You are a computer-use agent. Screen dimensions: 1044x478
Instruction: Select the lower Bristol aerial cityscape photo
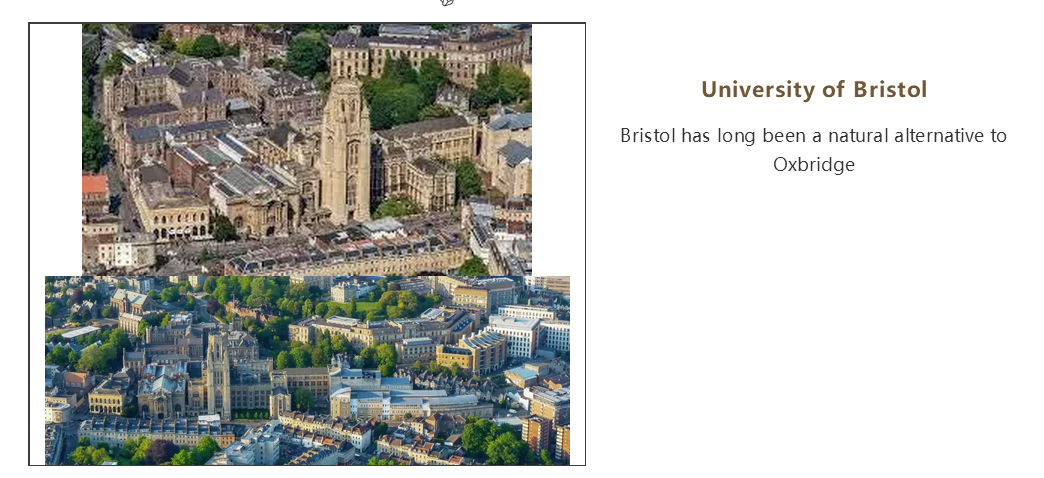(307, 370)
